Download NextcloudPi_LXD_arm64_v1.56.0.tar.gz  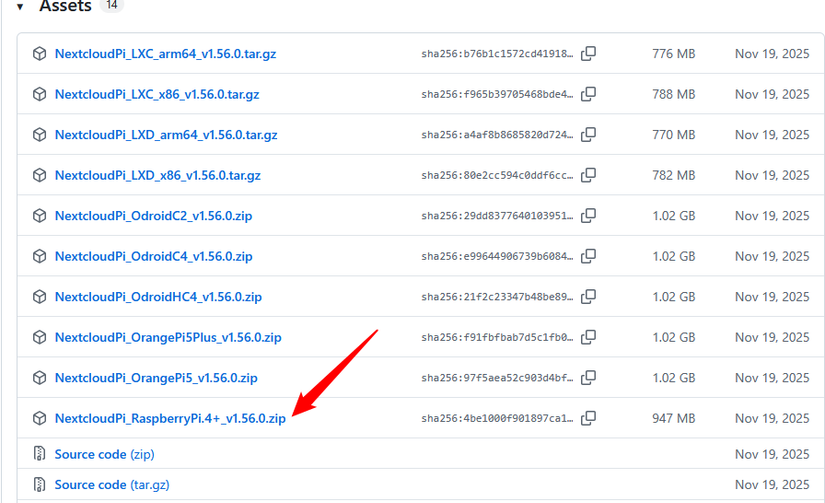166,135
